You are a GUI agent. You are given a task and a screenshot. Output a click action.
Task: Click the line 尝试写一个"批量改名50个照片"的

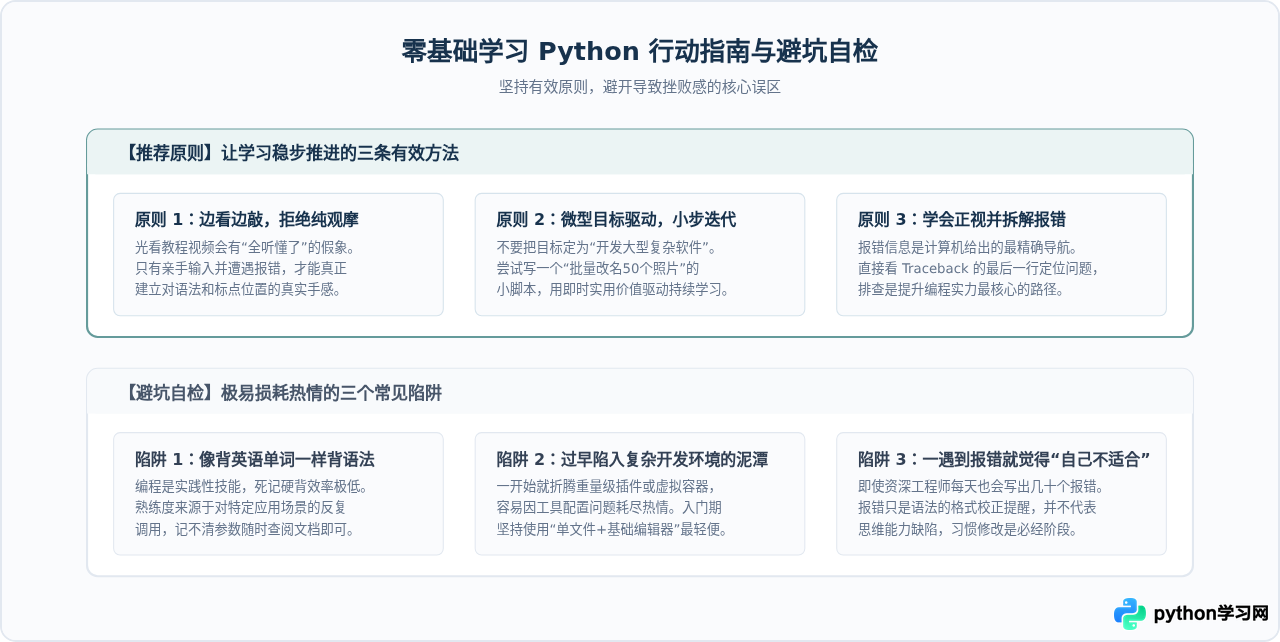click(598, 268)
